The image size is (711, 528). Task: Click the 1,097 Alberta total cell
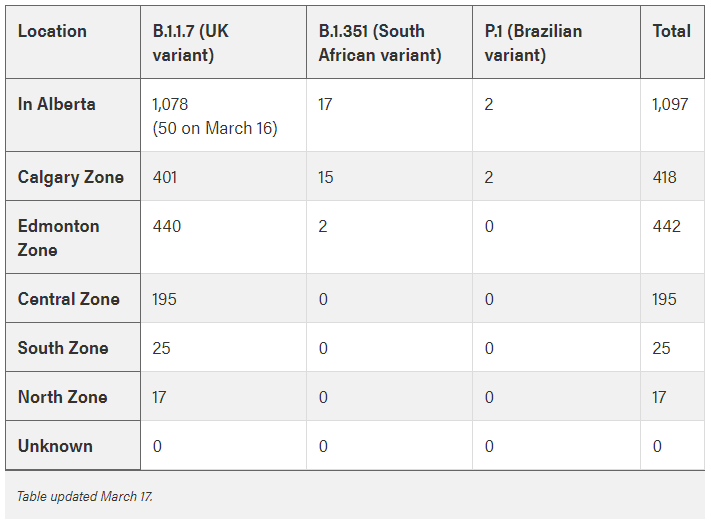click(x=670, y=104)
